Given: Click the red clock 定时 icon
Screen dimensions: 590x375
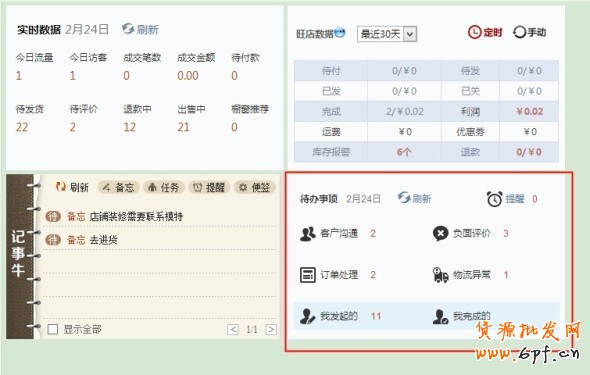Looking at the screenshot, I should 474,32.
